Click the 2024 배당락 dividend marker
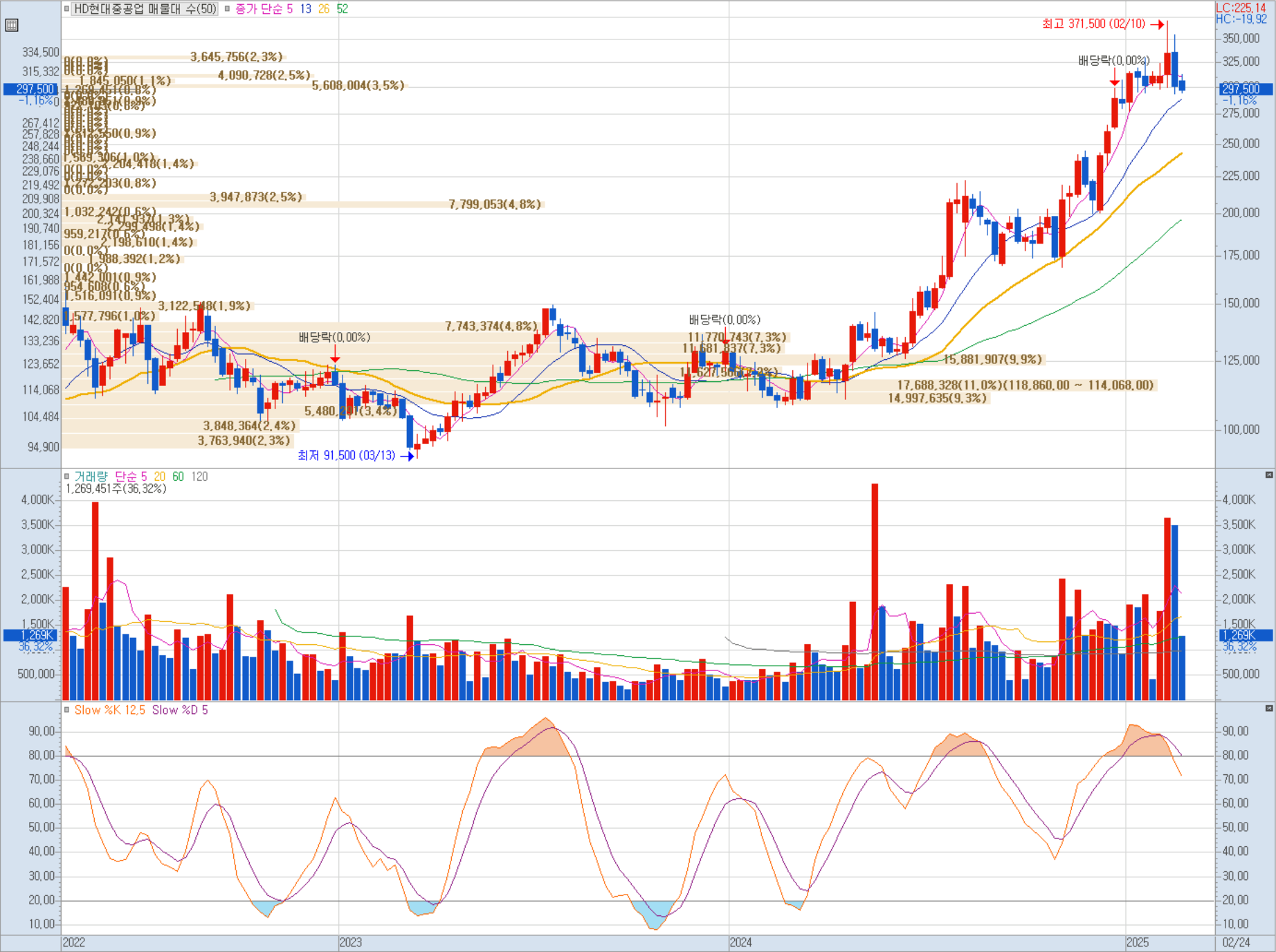Screen dimensions: 1276x952 724,336
